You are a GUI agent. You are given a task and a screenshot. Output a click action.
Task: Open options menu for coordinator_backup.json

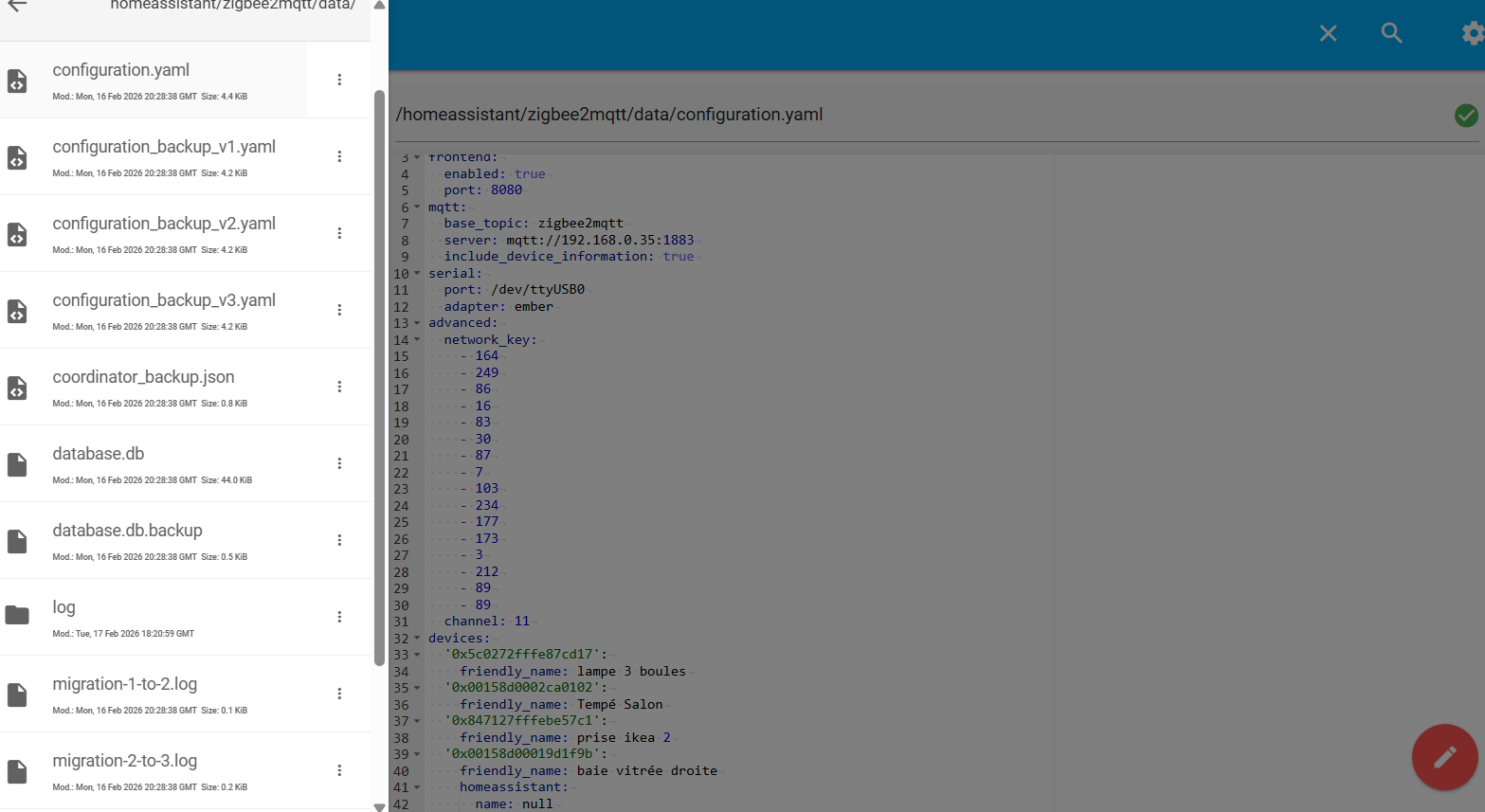tap(339, 387)
